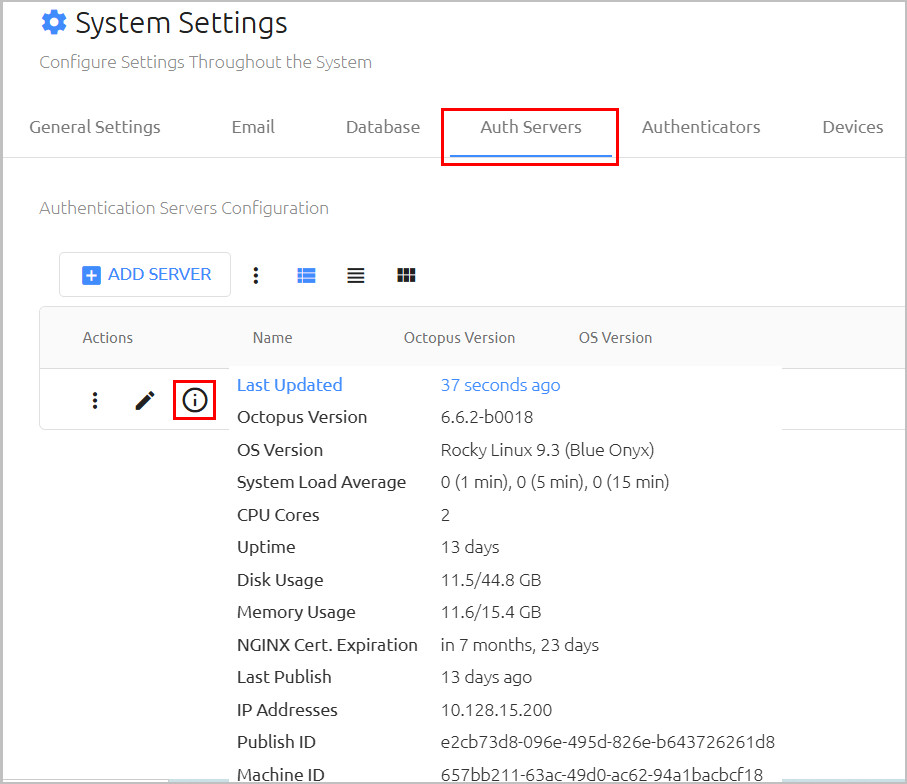Click Memory Usage value 11.6/15.4 GB
Viewport: 907px width, 784px height.
(x=491, y=612)
